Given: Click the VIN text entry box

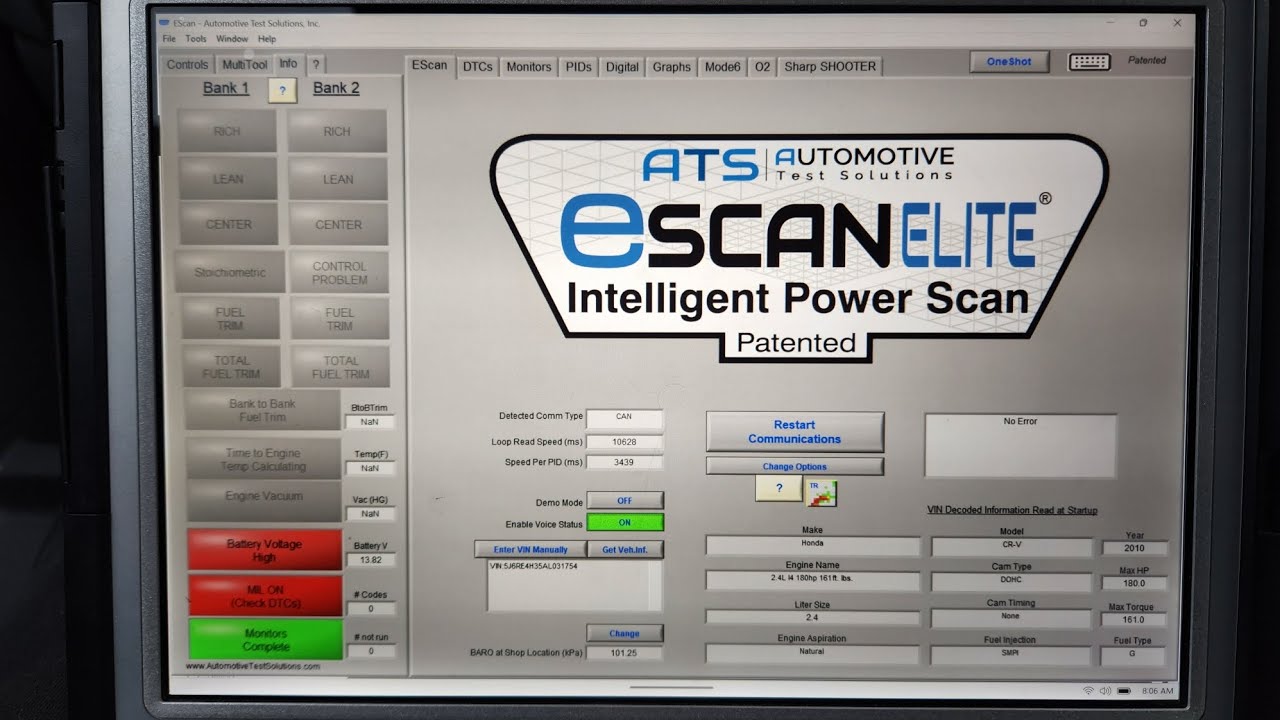Looking at the screenshot, I should [575, 585].
